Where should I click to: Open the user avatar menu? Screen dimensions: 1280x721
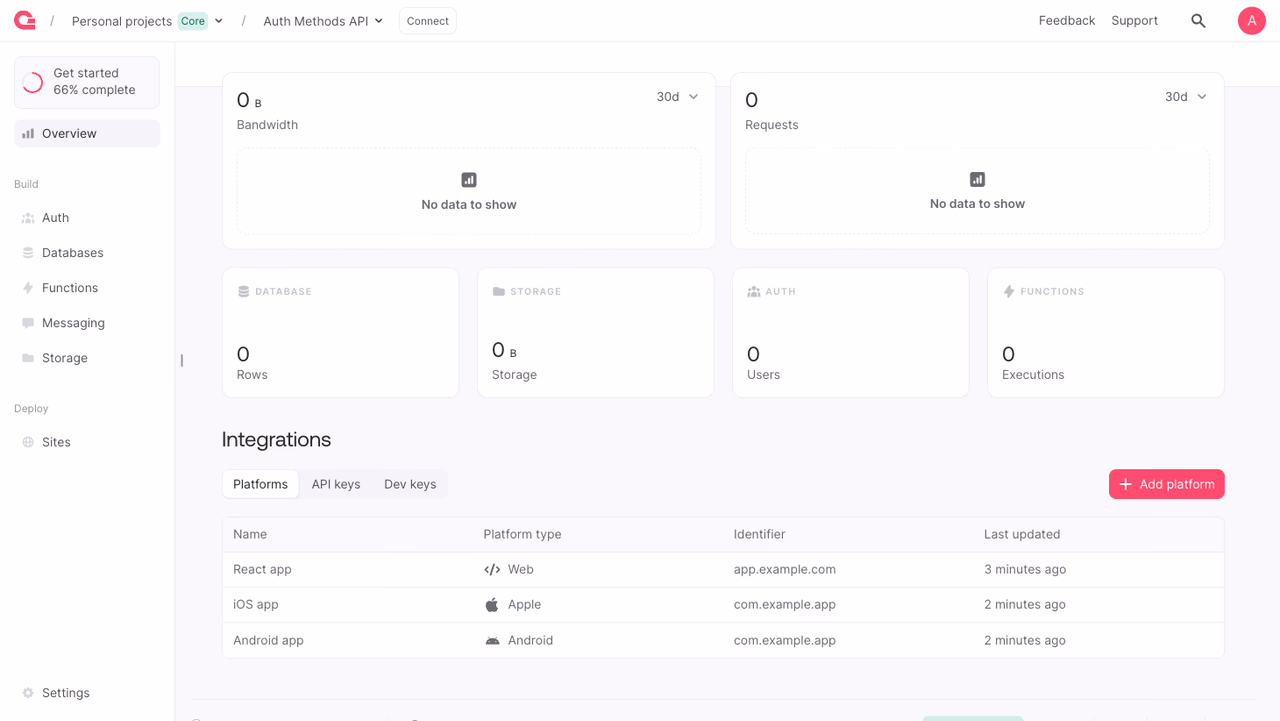pos(1251,21)
